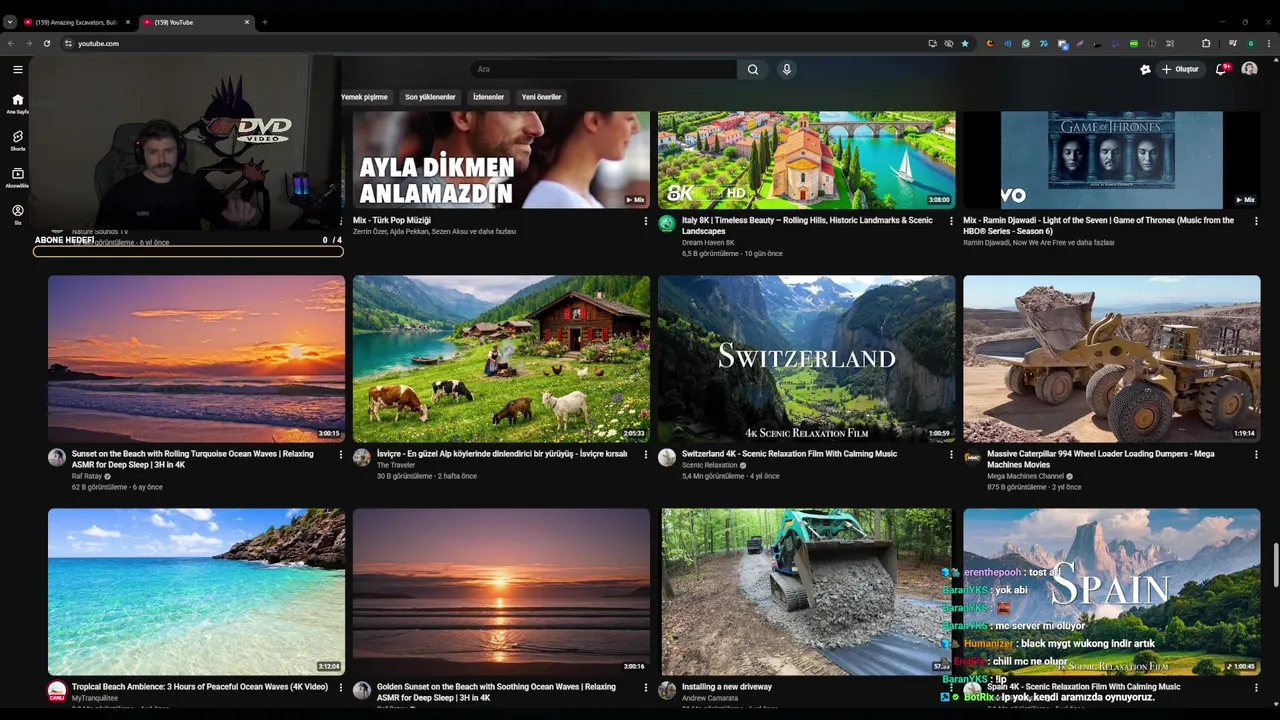The height and width of the screenshot is (720, 1280).
Task: Click the Scenic Relaxation channel name
Action: coord(709,465)
